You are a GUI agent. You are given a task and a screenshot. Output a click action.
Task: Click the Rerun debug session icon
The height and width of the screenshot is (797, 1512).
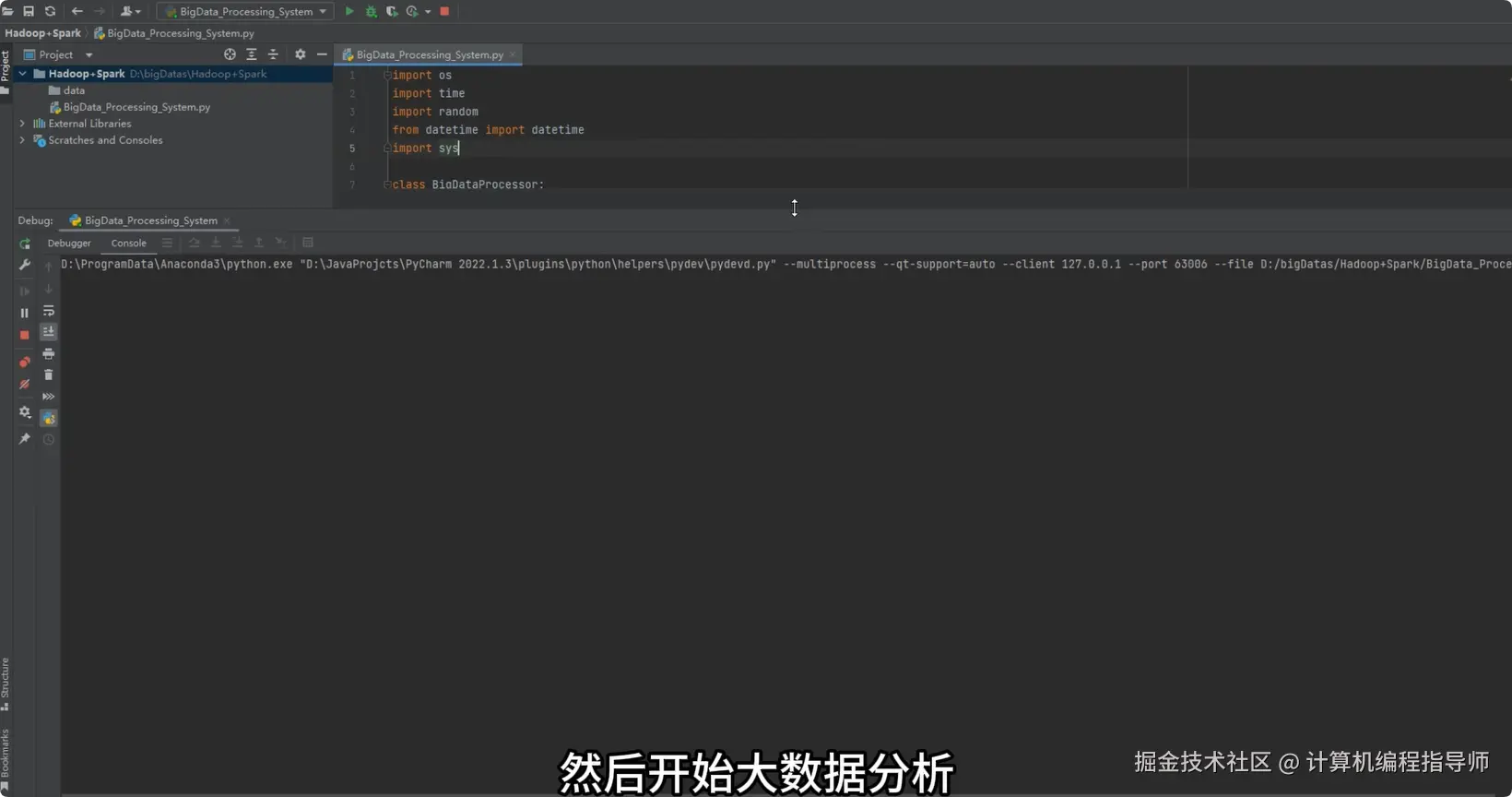(25, 244)
